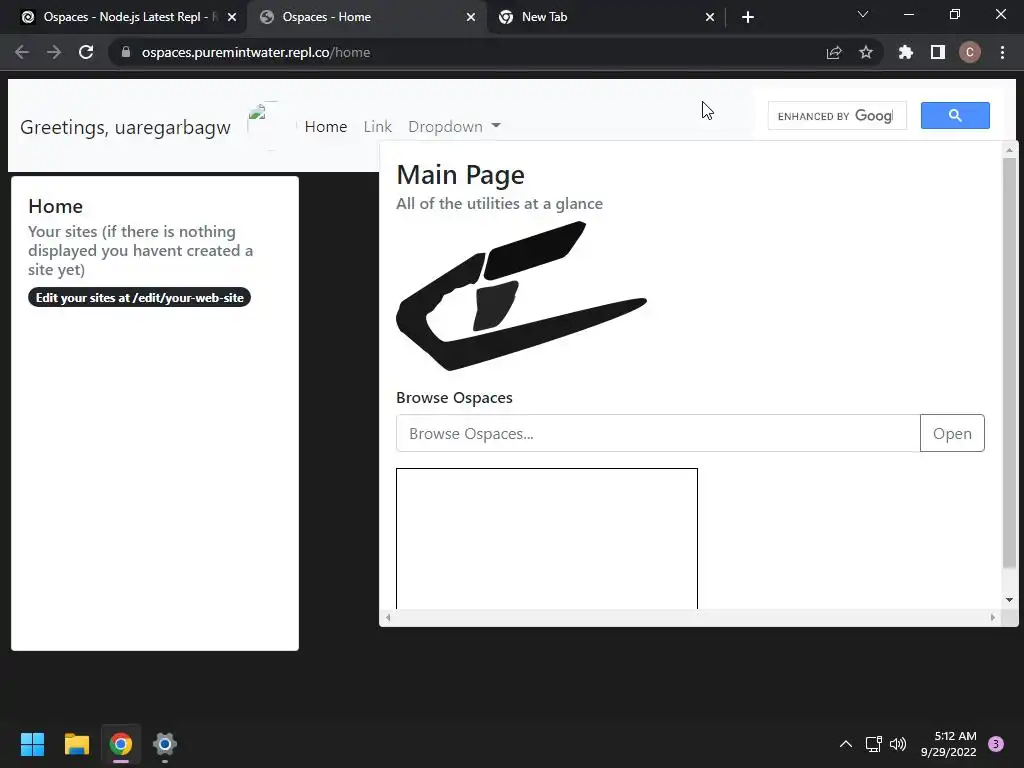Click 'All of the utilities at a glance' subtitle
The image size is (1024, 768).
coord(500,204)
